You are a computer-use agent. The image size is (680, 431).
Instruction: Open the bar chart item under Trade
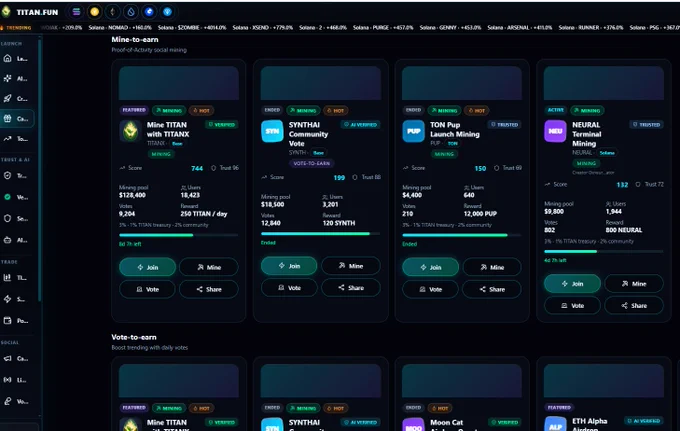tap(16, 278)
